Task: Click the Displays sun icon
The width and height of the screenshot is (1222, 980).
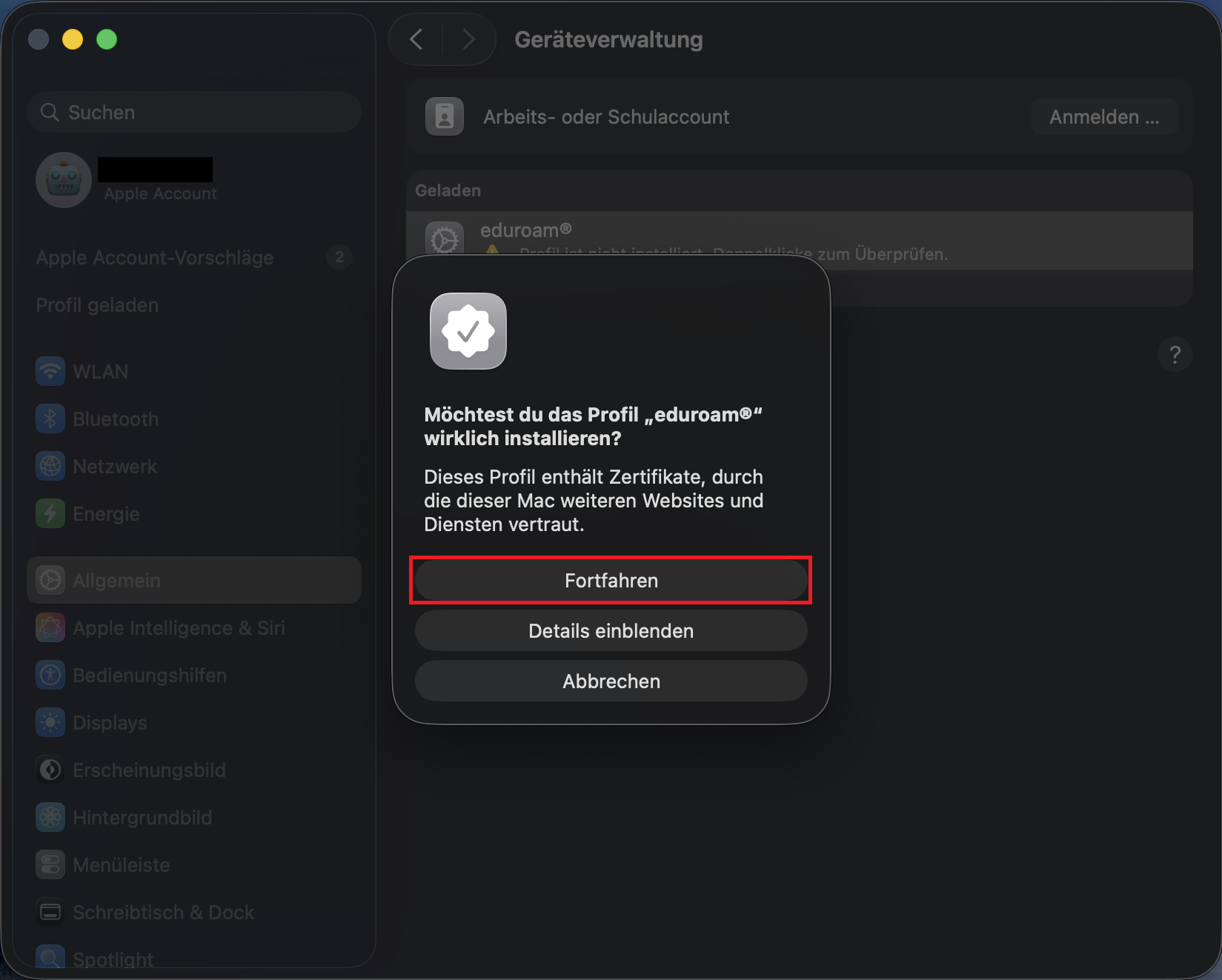Action: 50,722
